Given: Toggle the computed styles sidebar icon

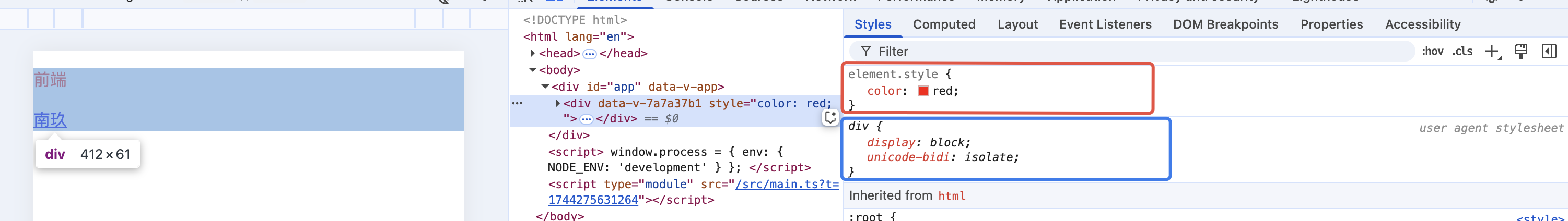Looking at the screenshot, I should click(x=1549, y=52).
